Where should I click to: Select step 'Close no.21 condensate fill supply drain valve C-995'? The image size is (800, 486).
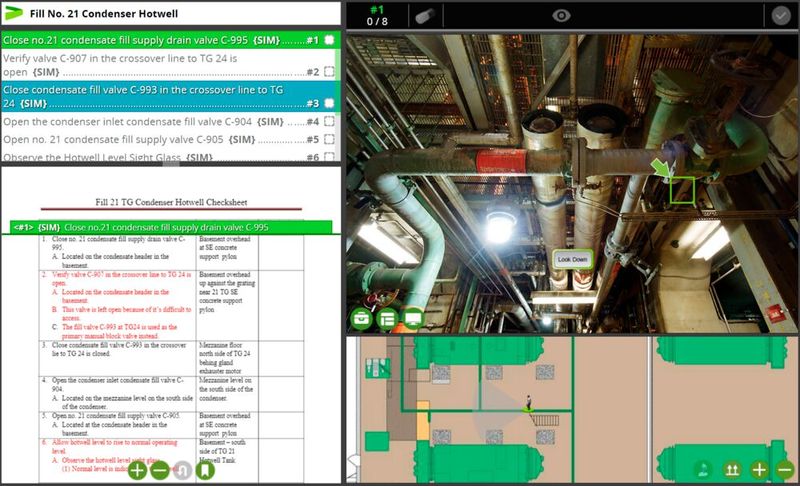pyautogui.click(x=150, y=40)
